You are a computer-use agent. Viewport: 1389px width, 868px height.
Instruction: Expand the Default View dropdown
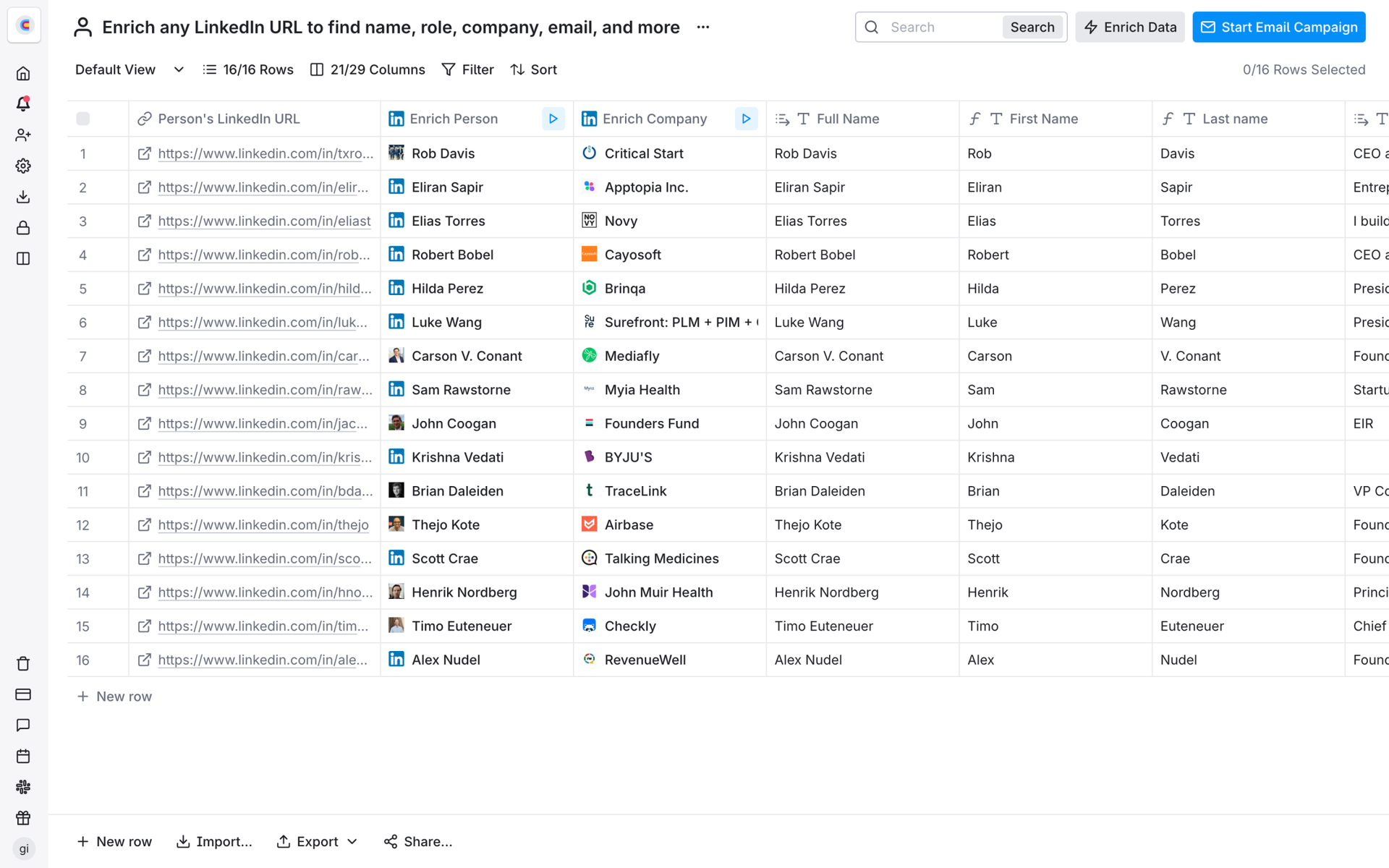click(130, 69)
